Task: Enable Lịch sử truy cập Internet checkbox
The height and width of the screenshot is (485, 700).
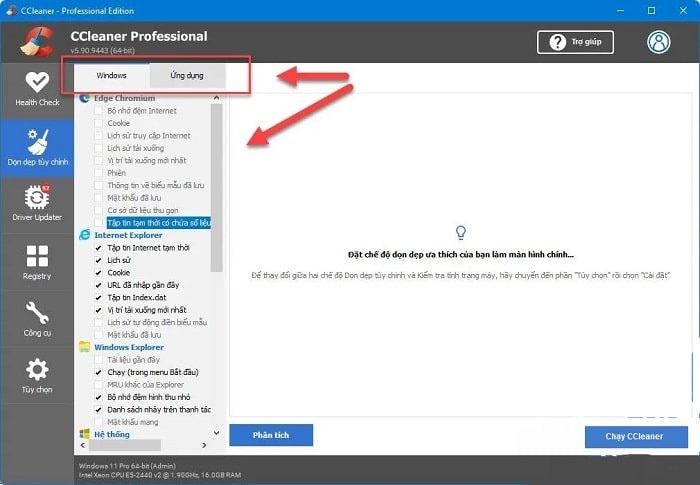Action: click(98, 136)
